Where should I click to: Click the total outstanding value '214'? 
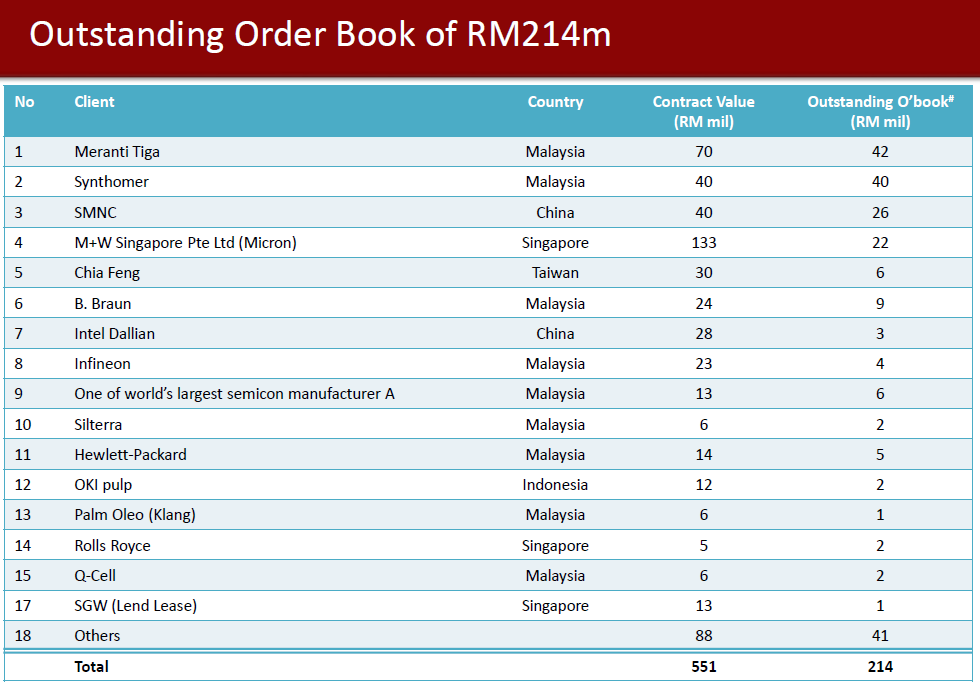(880, 667)
